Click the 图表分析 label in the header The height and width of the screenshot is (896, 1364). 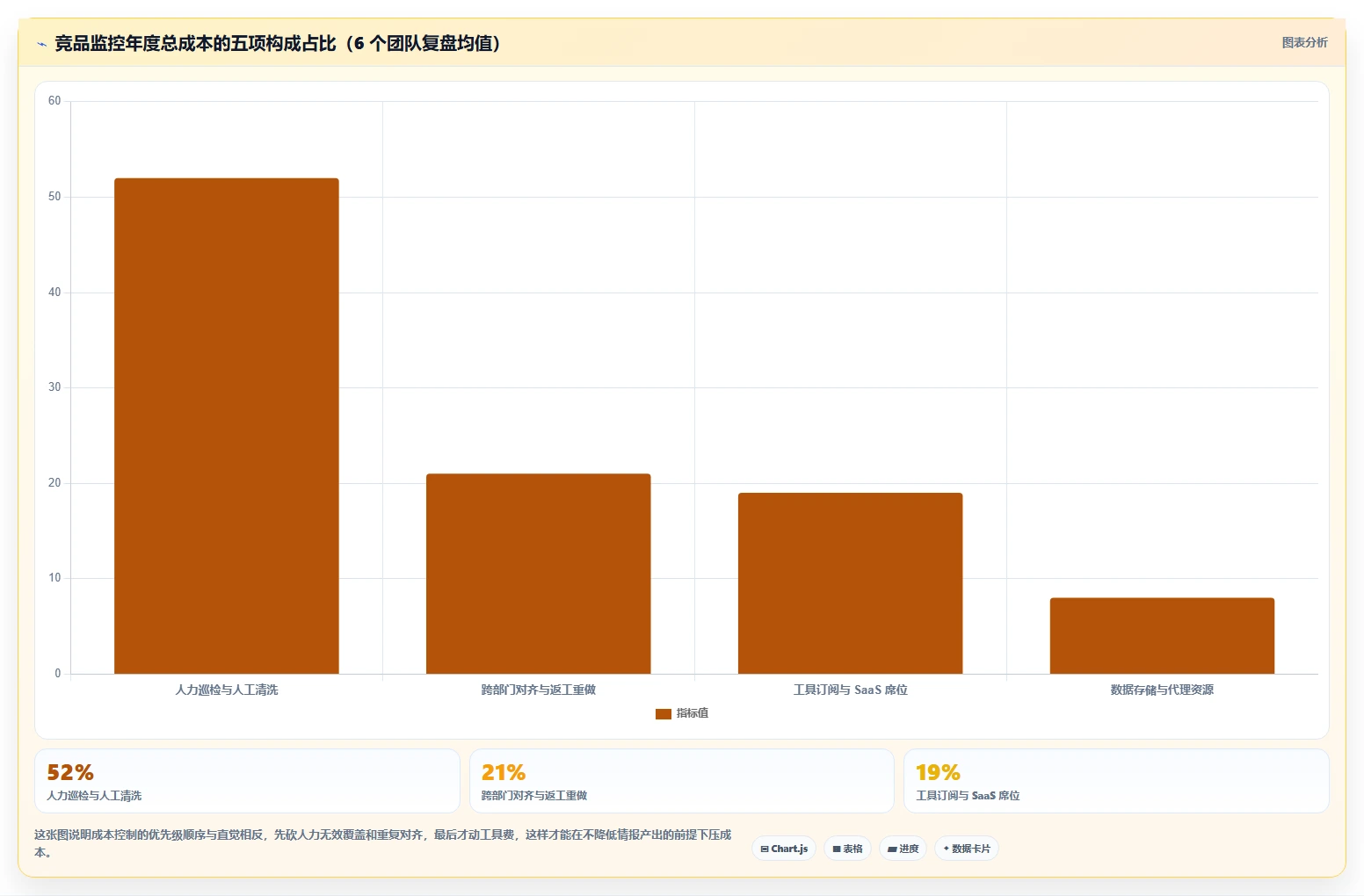[1304, 42]
